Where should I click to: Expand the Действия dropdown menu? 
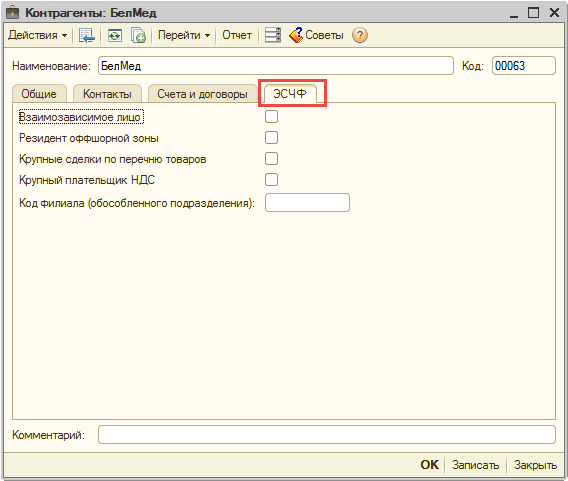pos(38,35)
